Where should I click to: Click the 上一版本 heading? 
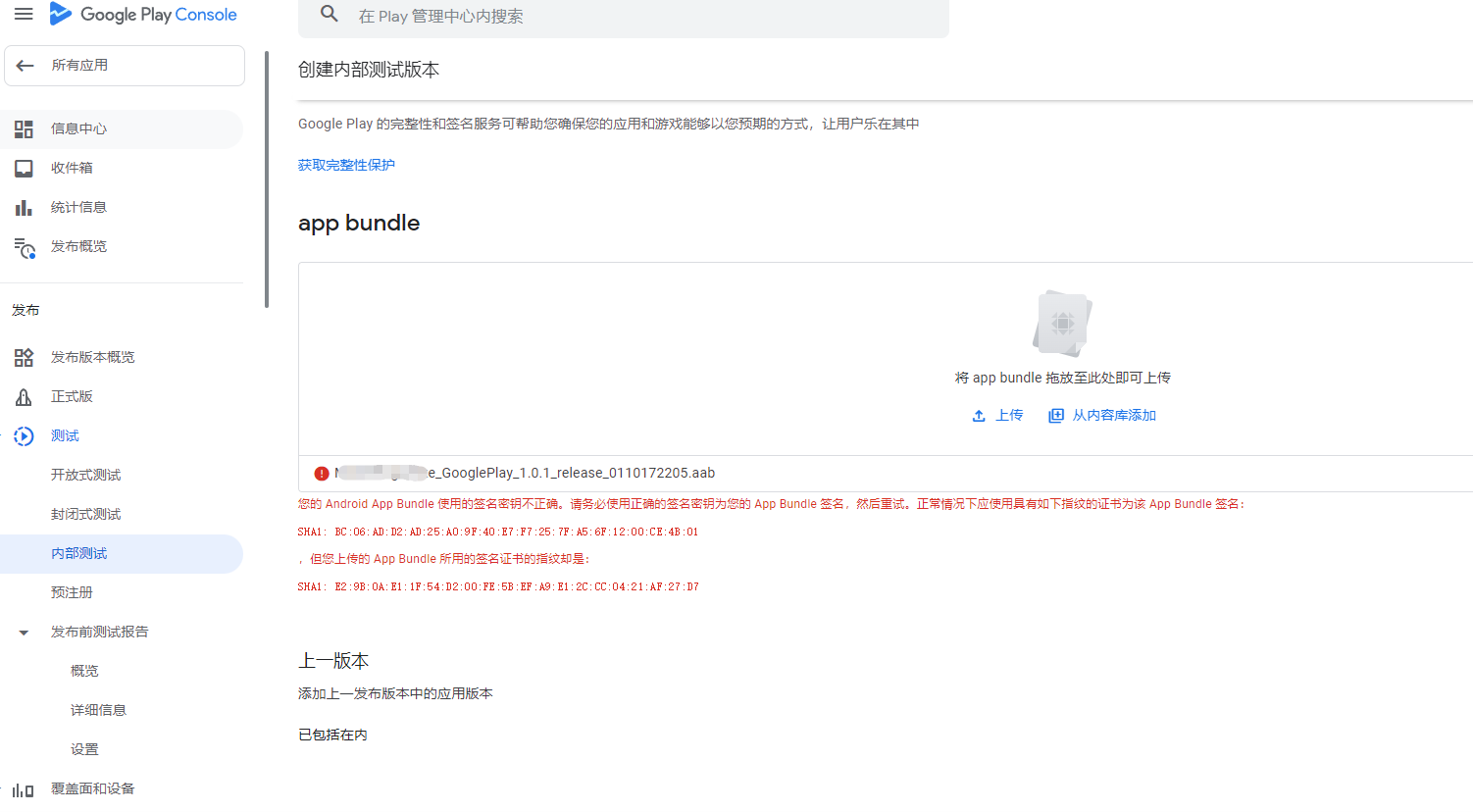(333, 661)
